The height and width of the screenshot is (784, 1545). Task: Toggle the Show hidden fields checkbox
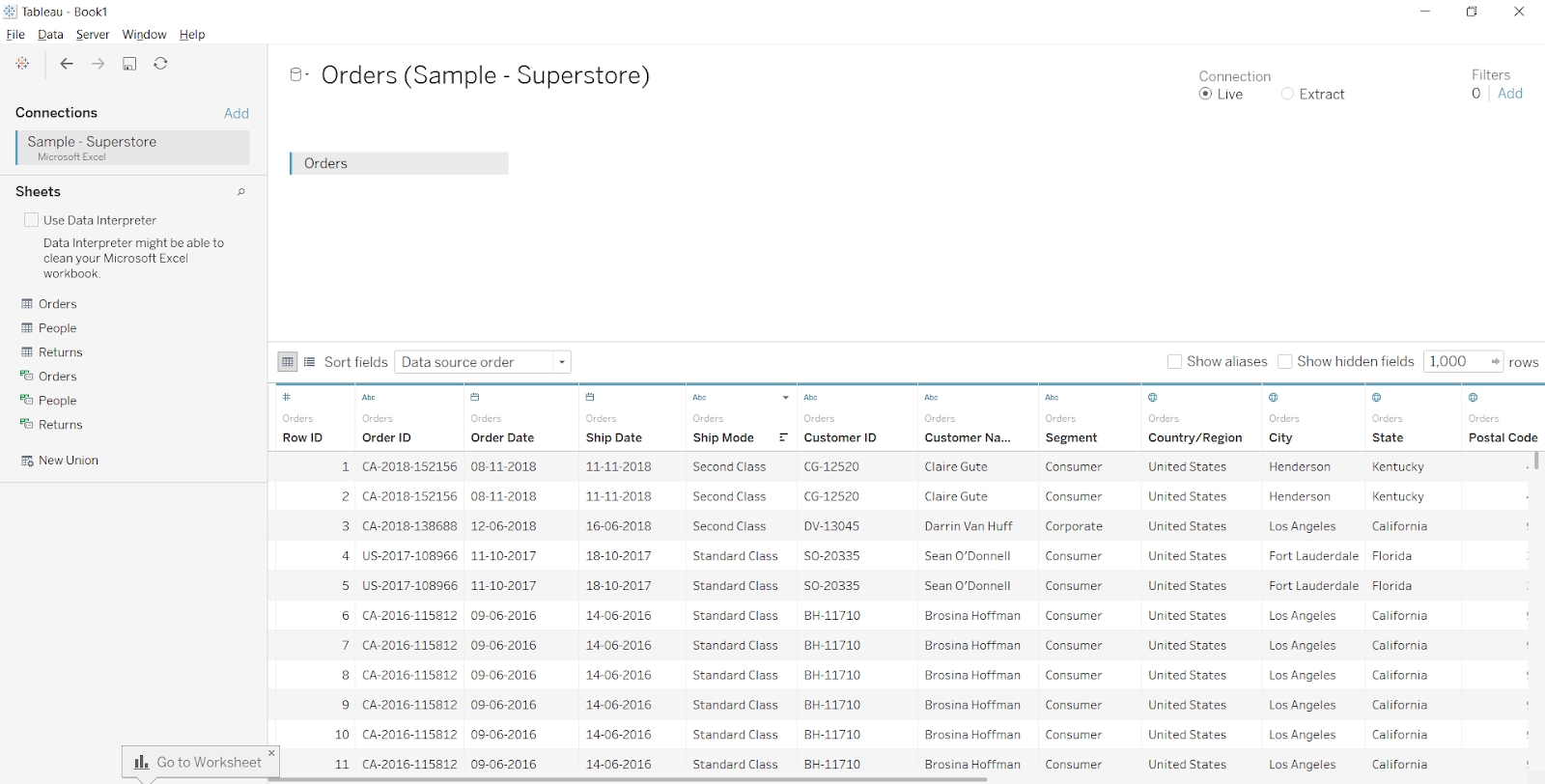(1284, 361)
